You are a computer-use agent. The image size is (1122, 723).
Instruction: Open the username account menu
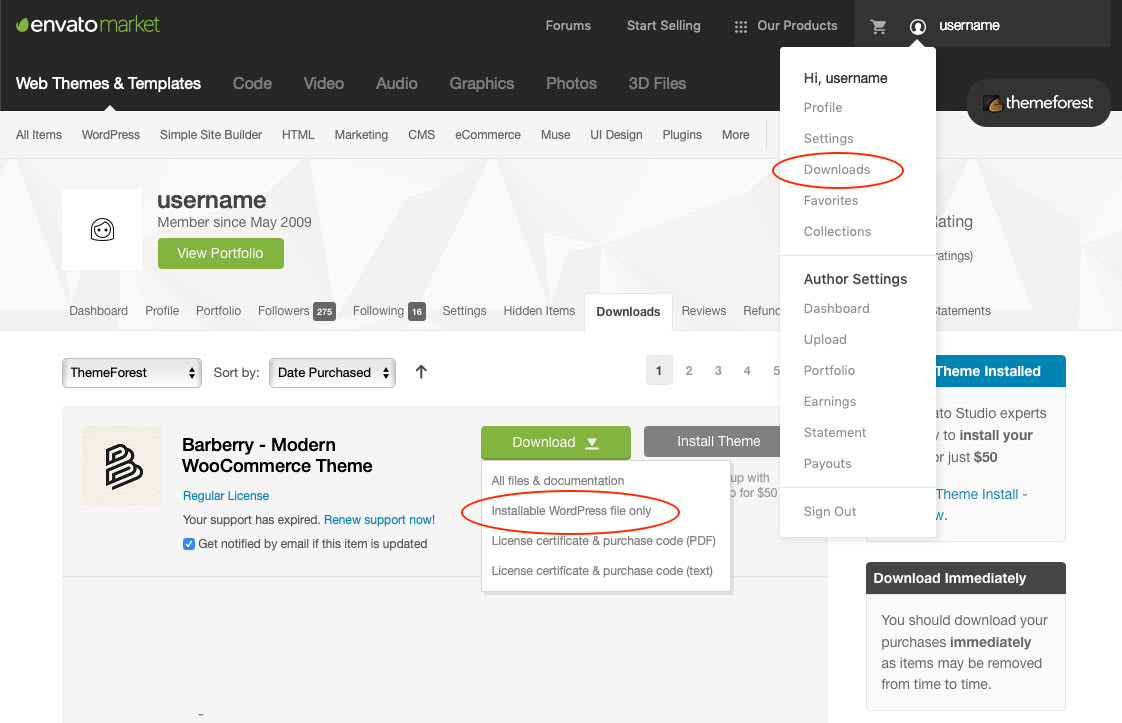tap(969, 26)
